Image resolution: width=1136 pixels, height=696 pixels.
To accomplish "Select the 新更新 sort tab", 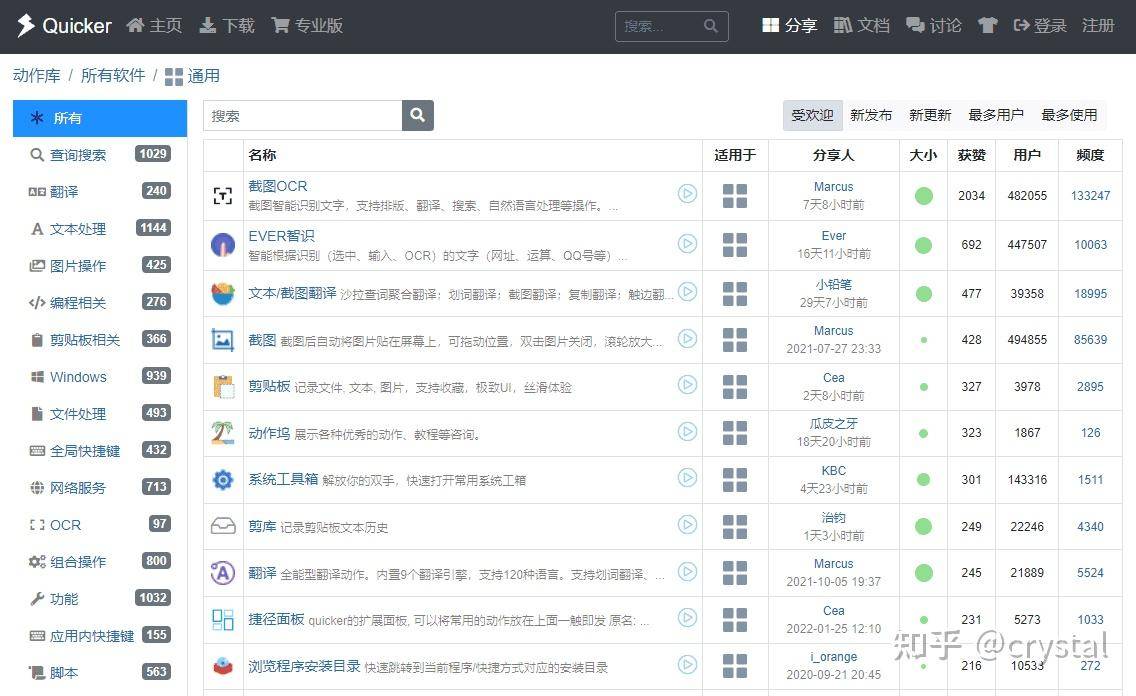I will pyautogui.click(x=930, y=115).
